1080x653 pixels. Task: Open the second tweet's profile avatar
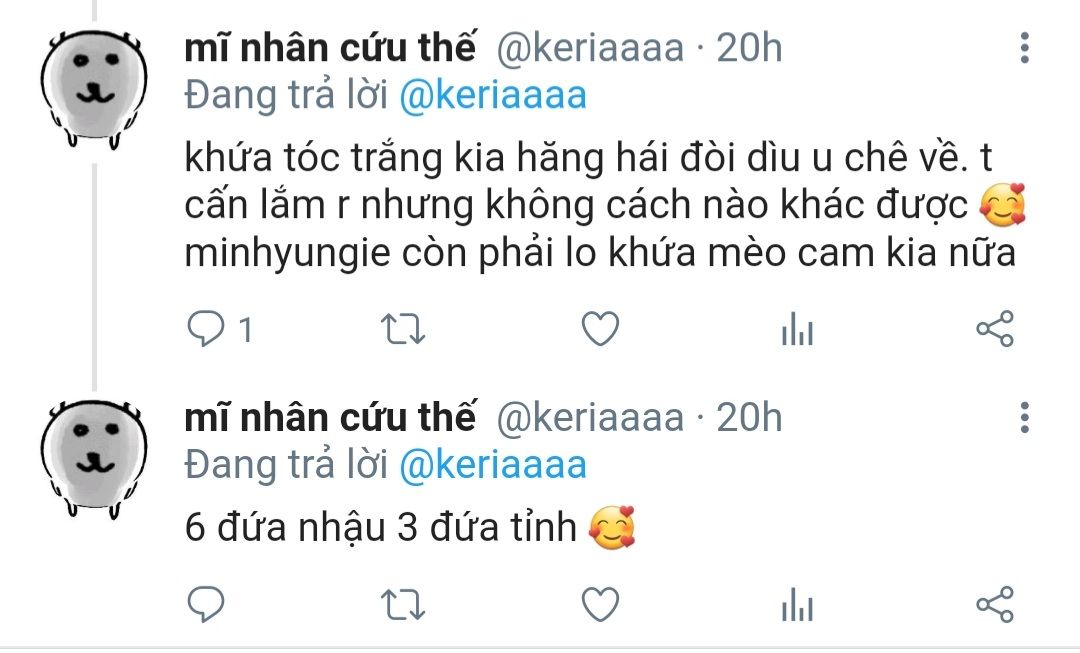(x=94, y=458)
